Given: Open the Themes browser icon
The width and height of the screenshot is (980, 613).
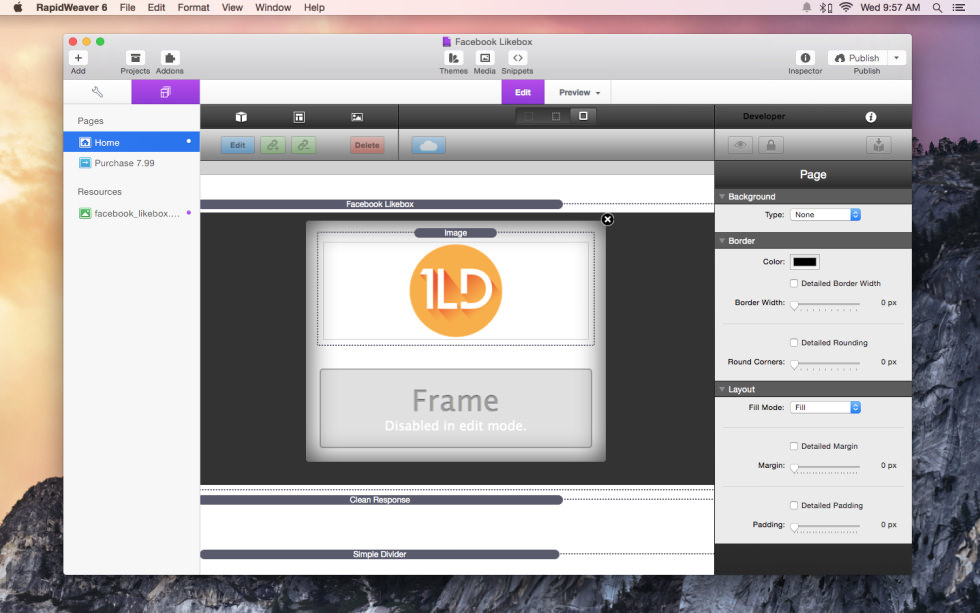Looking at the screenshot, I should pyautogui.click(x=453, y=58).
